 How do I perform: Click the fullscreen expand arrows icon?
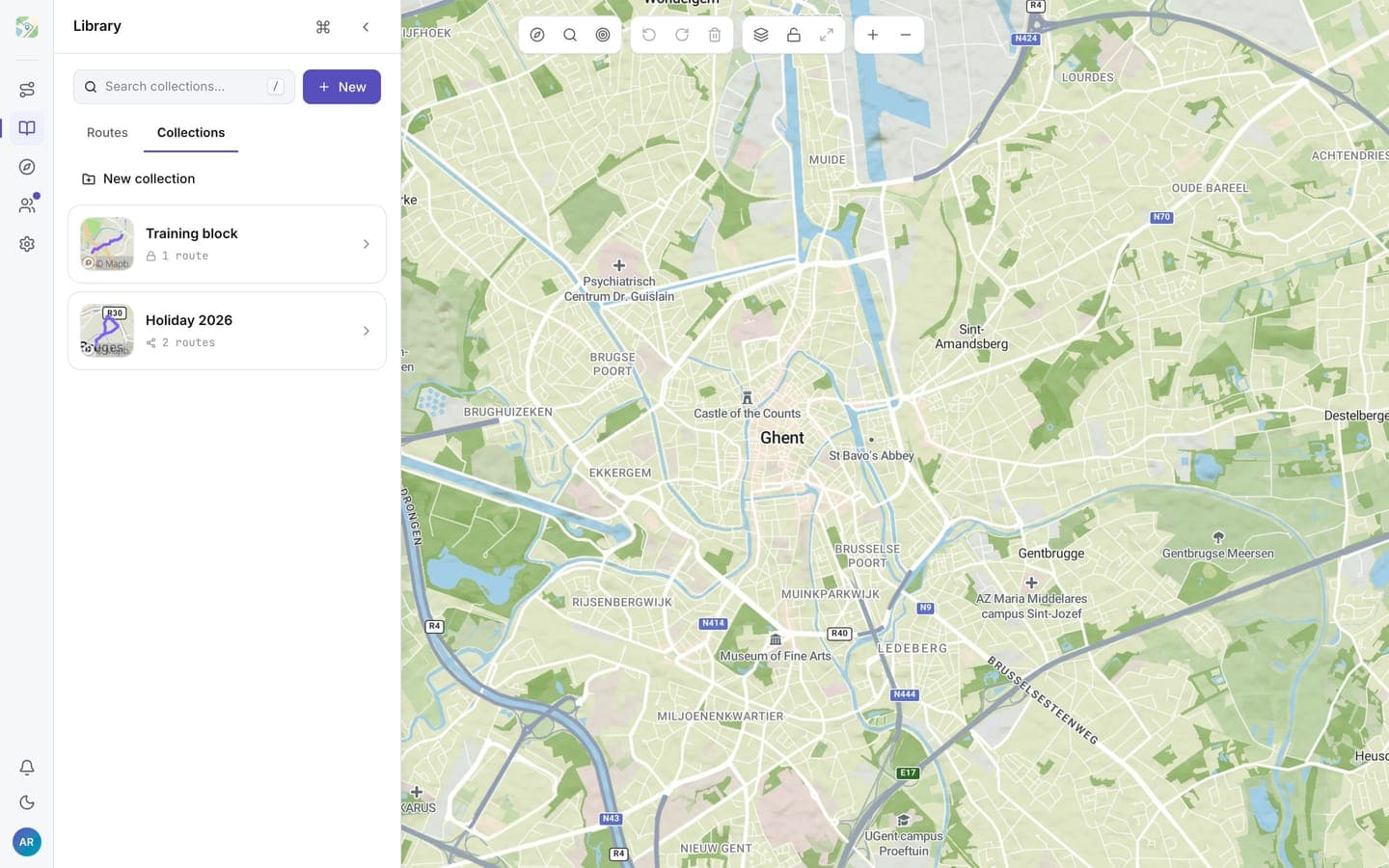click(x=827, y=35)
